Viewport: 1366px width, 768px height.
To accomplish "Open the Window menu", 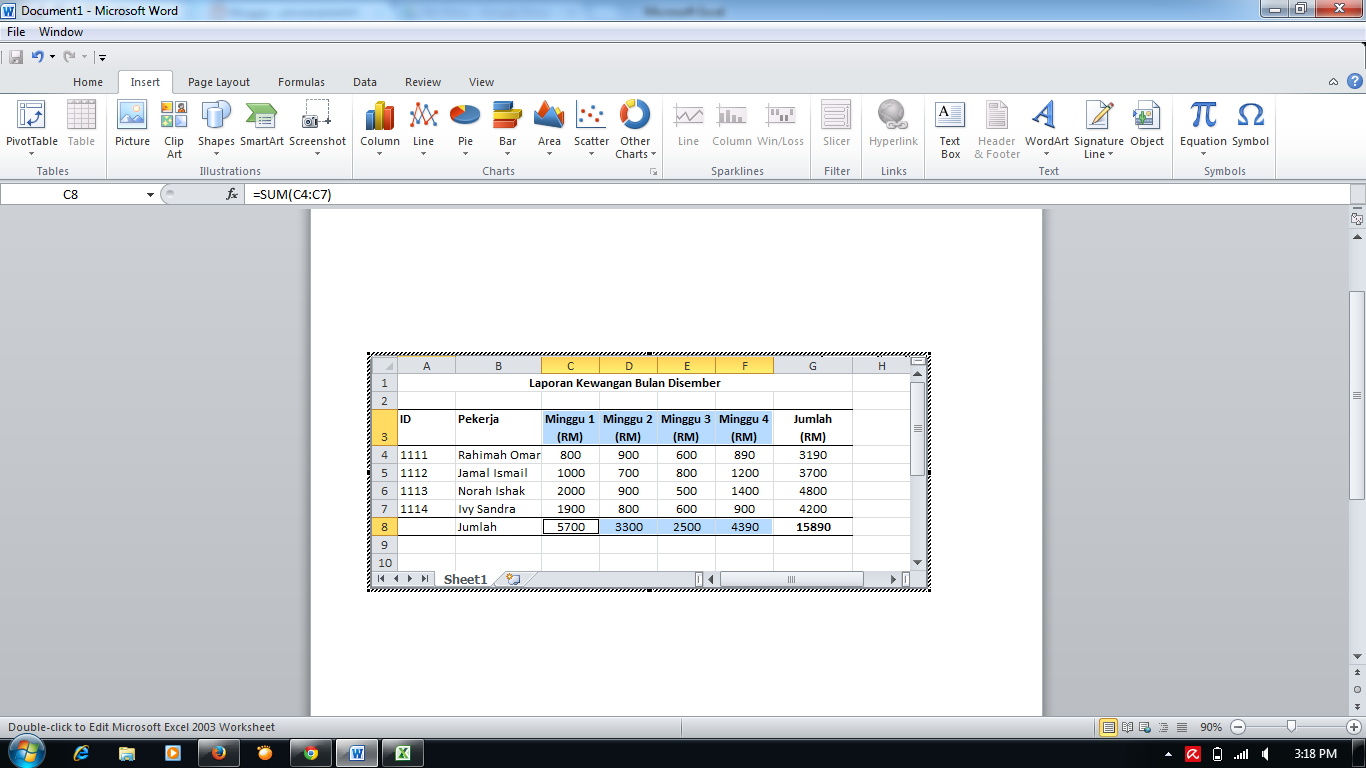I will [61, 32].
